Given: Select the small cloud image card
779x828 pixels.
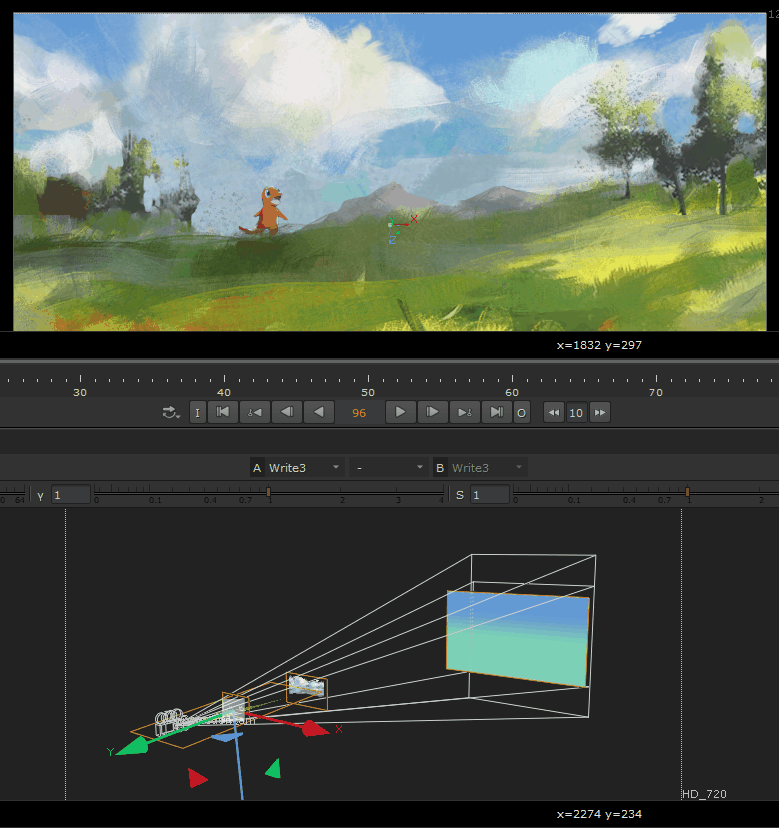Looking at the screenshot, I should point(306,685).
